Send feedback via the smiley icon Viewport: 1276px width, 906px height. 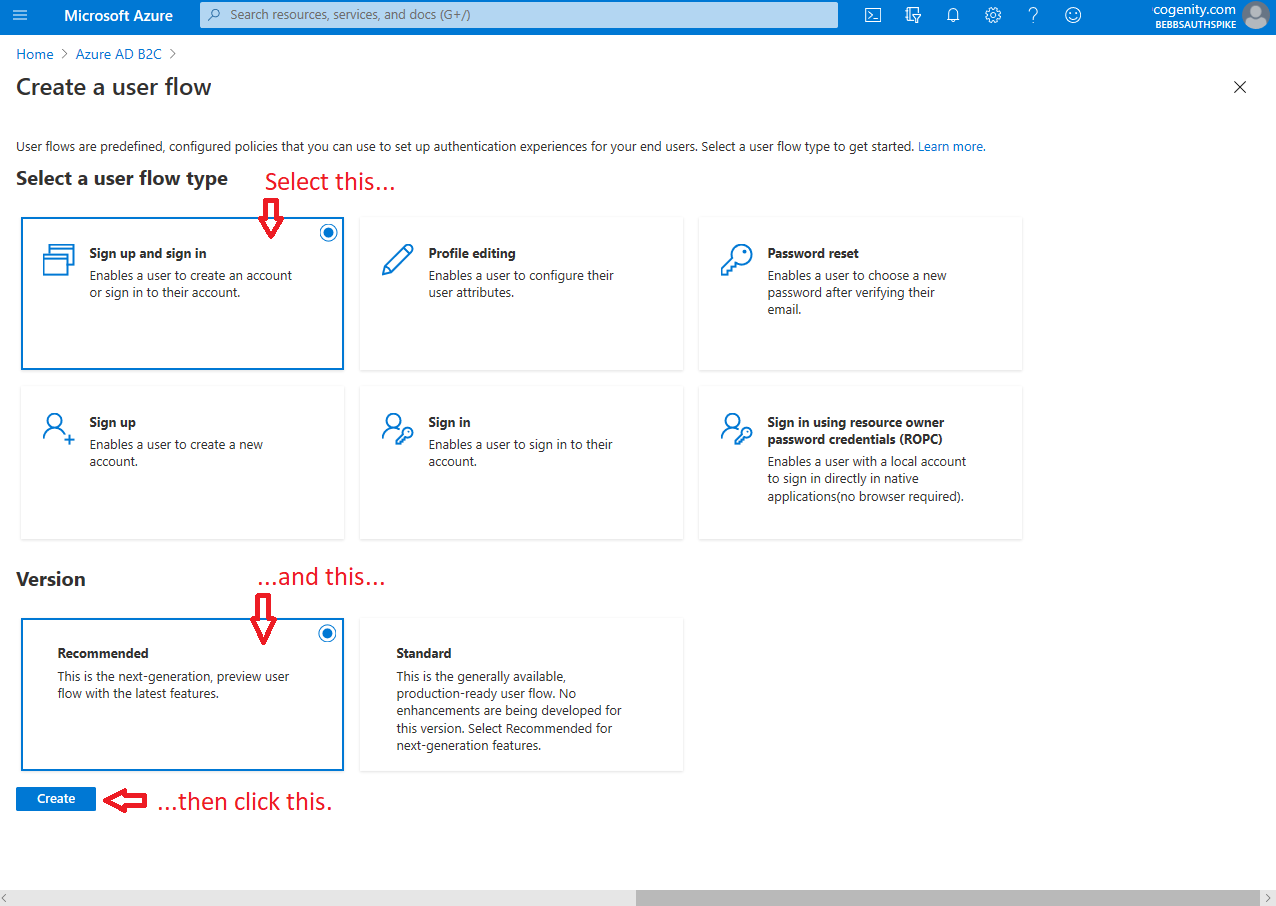click(1072, 15)
